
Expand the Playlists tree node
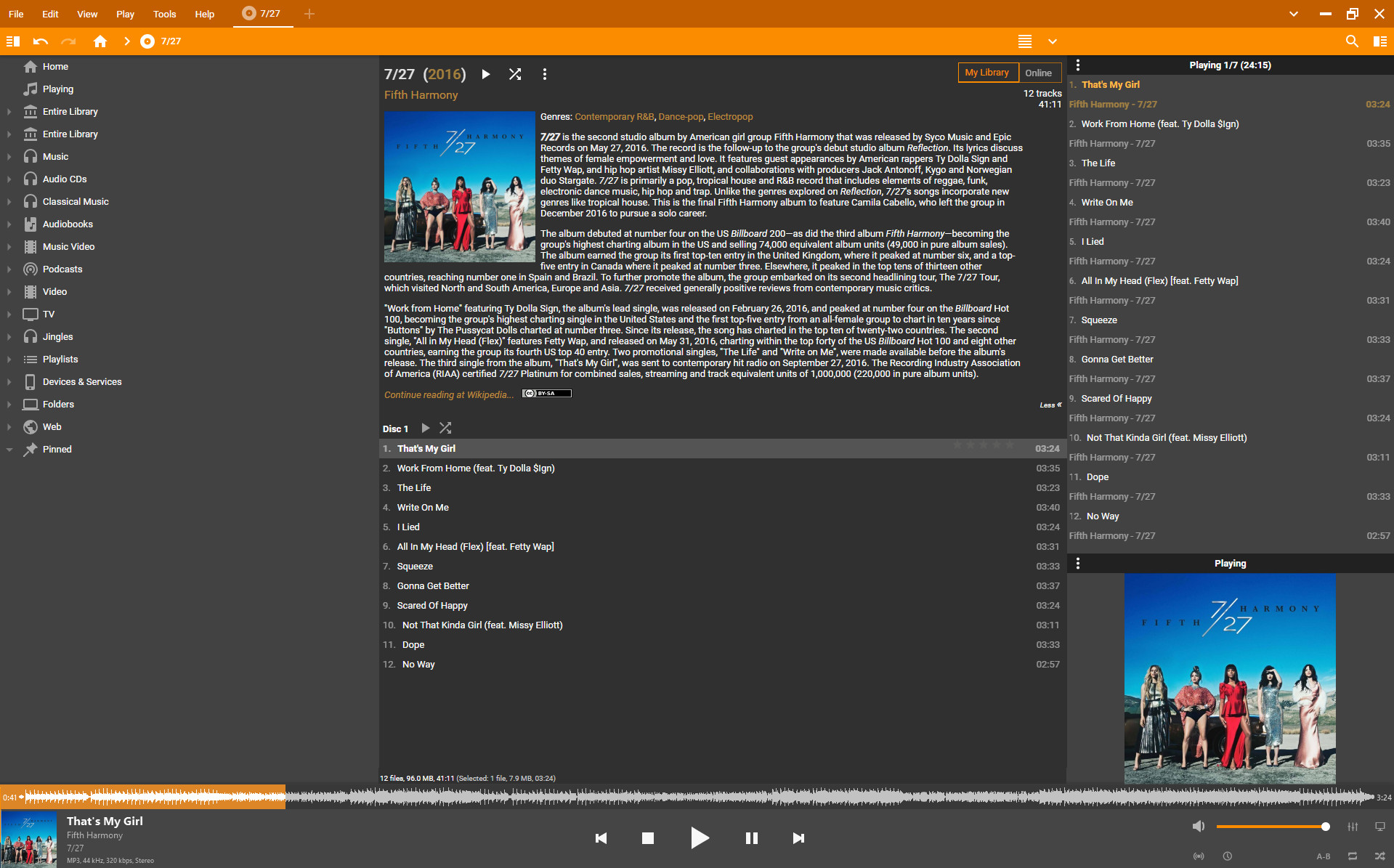(9, 360)
